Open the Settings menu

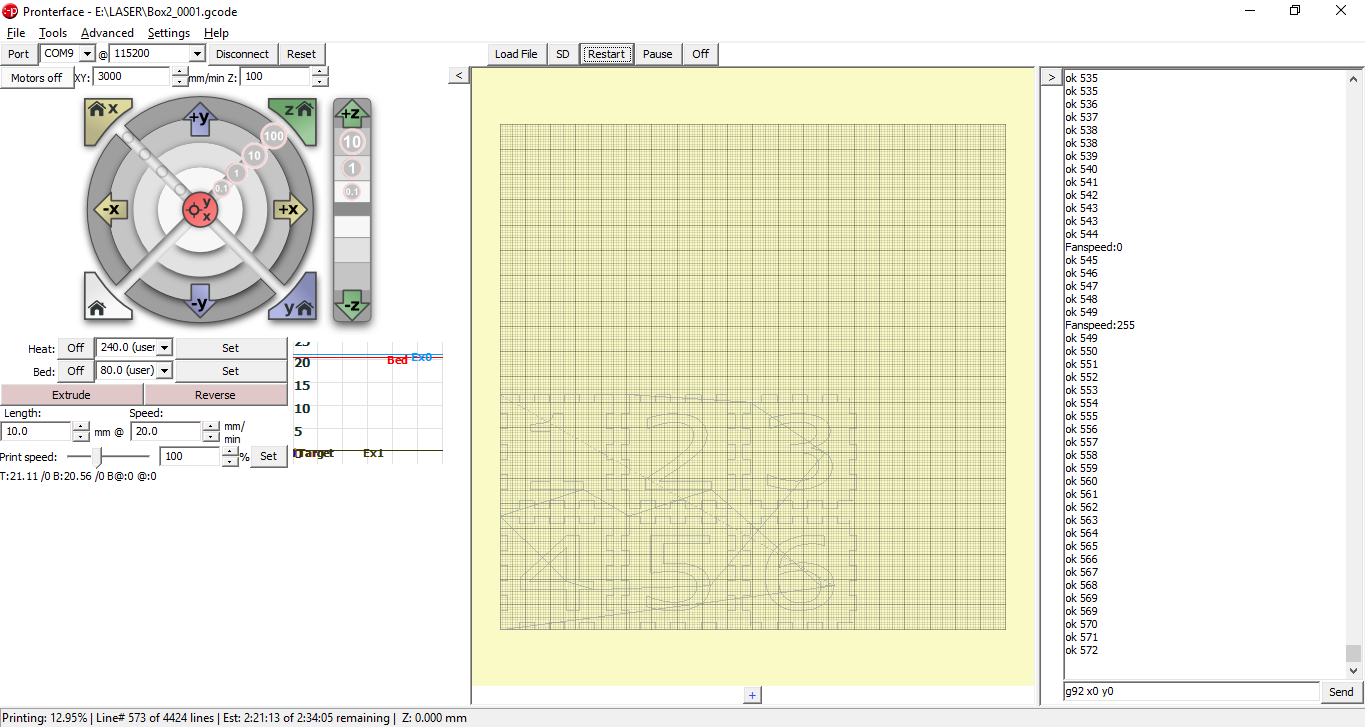point(168,32)
